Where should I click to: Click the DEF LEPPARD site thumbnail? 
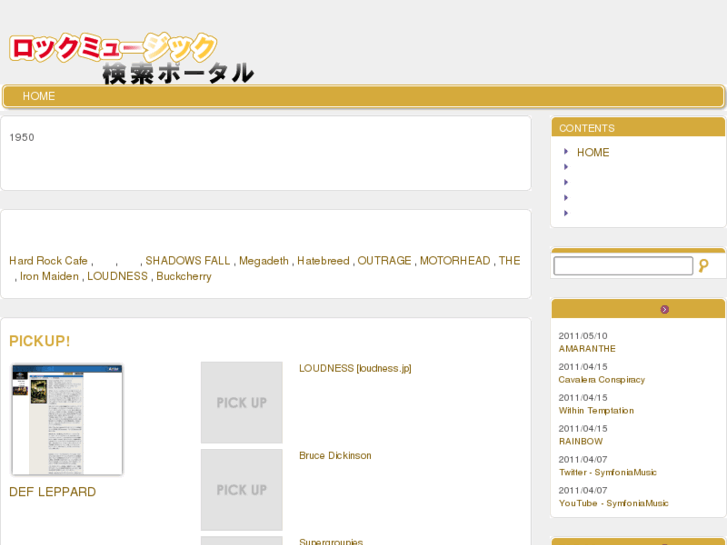coord(67,420)
